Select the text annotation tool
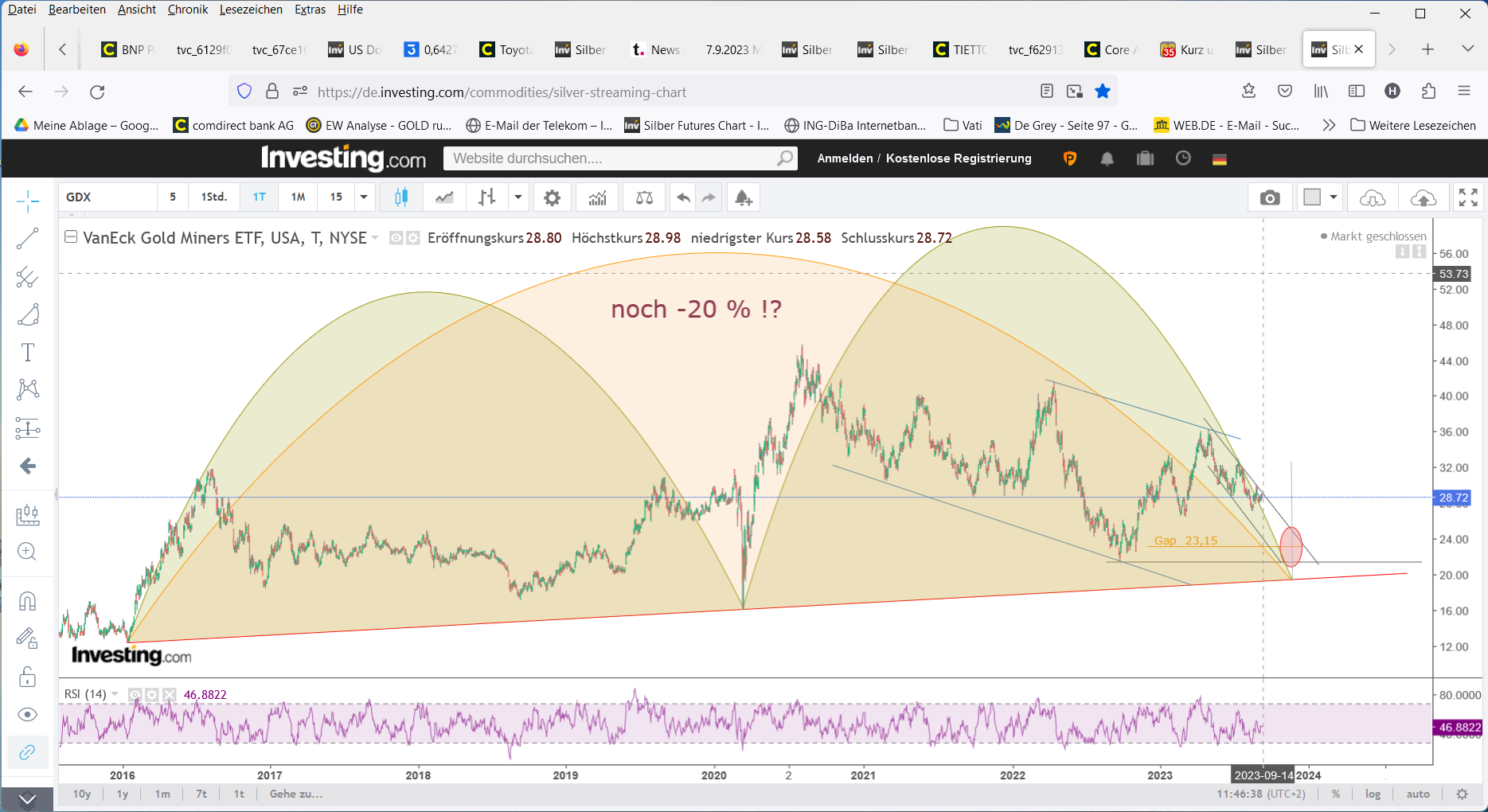The width and height of the screenshot is (1488, 812). pyautogui.click(x=27, y=352)
